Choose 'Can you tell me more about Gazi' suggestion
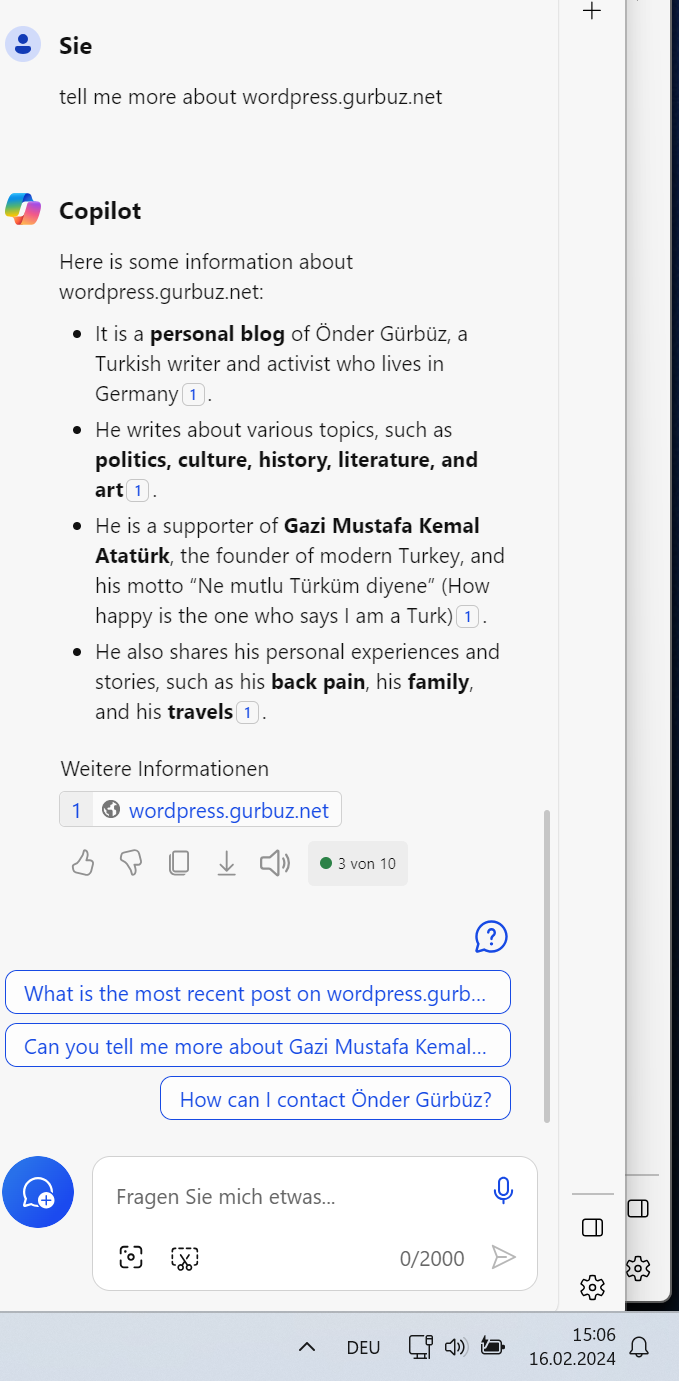679x1381 pixels. click(258, 1046)
